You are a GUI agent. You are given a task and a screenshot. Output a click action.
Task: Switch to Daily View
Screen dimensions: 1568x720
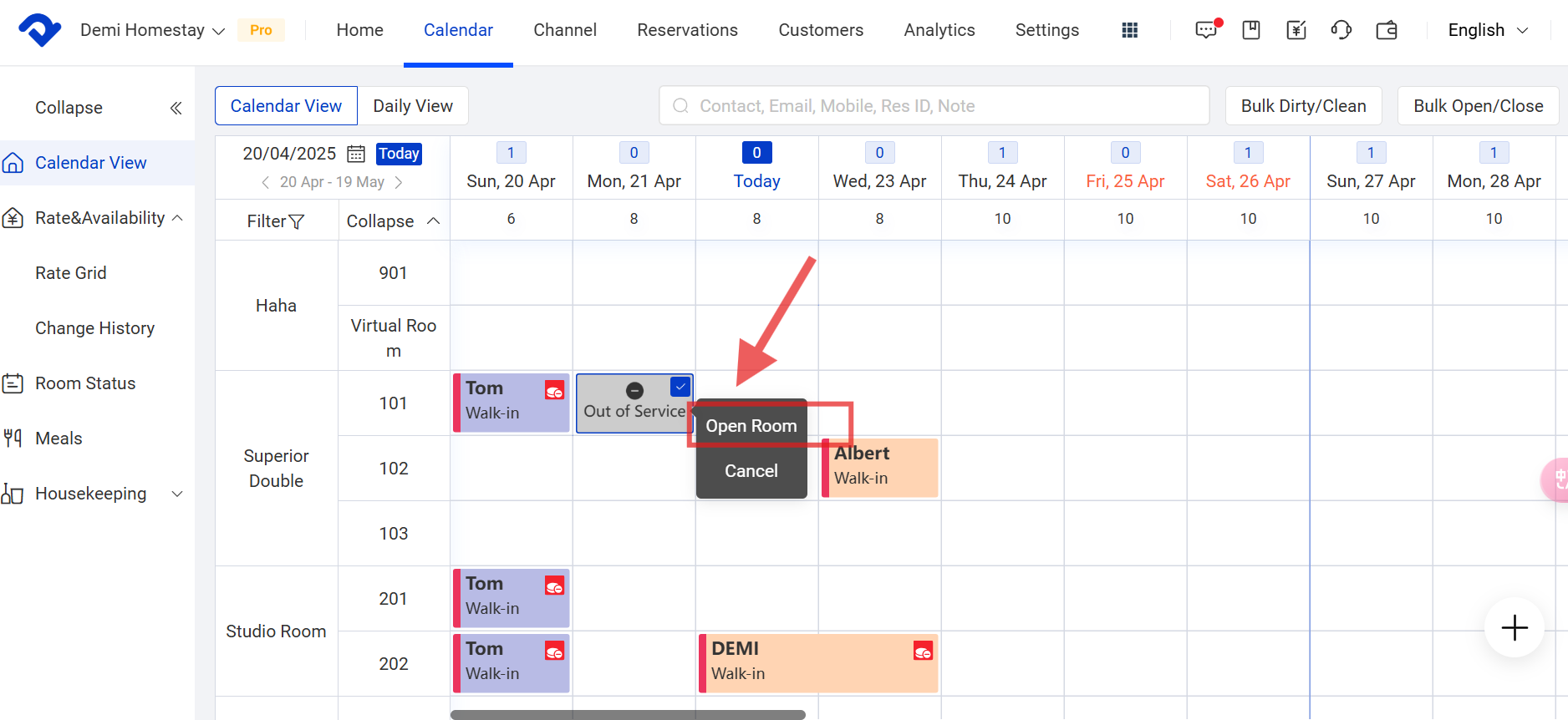point(413,106)
